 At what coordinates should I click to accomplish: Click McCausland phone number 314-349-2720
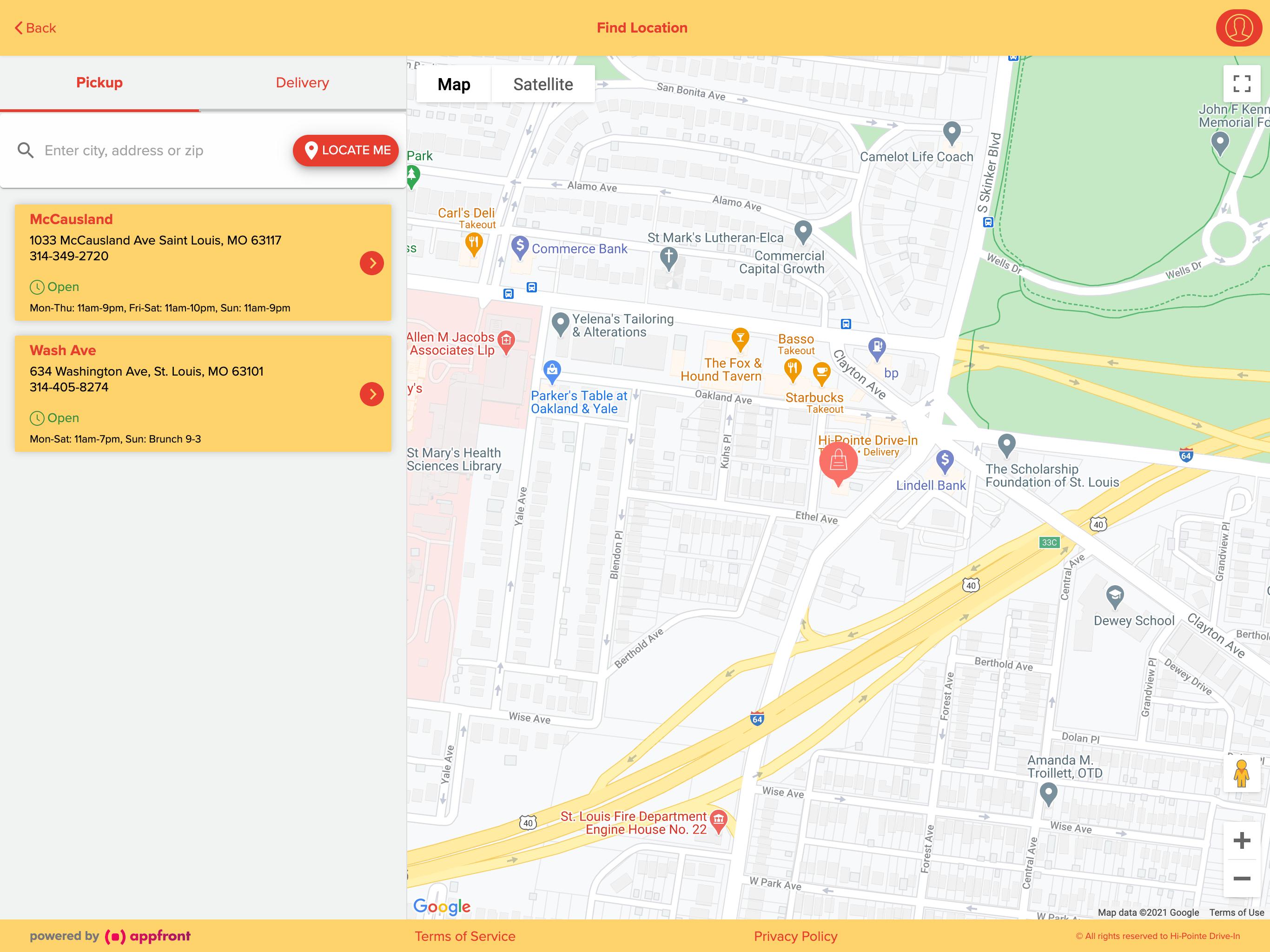(x=69, y=256)
